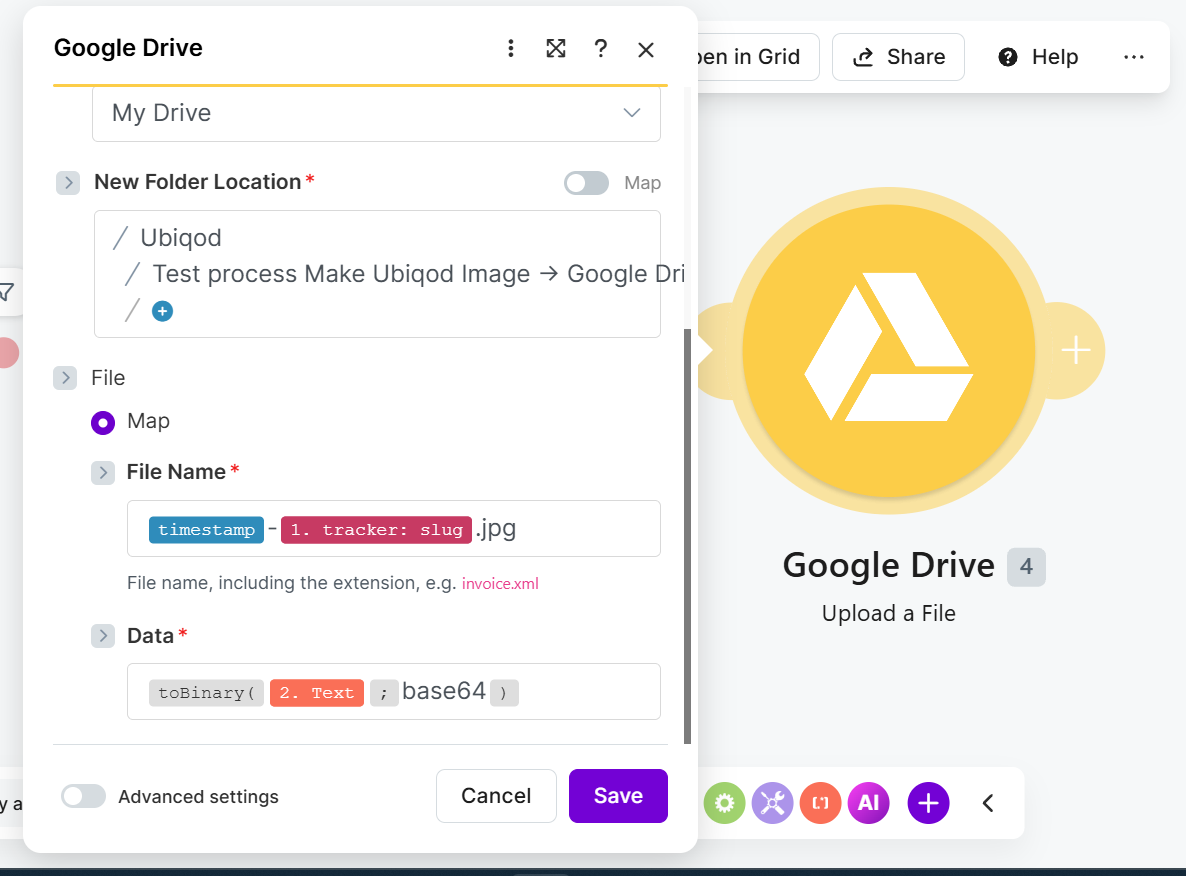1186x876 pixels.
Task: Expand the File section chevron
Action: coord(65,377)
